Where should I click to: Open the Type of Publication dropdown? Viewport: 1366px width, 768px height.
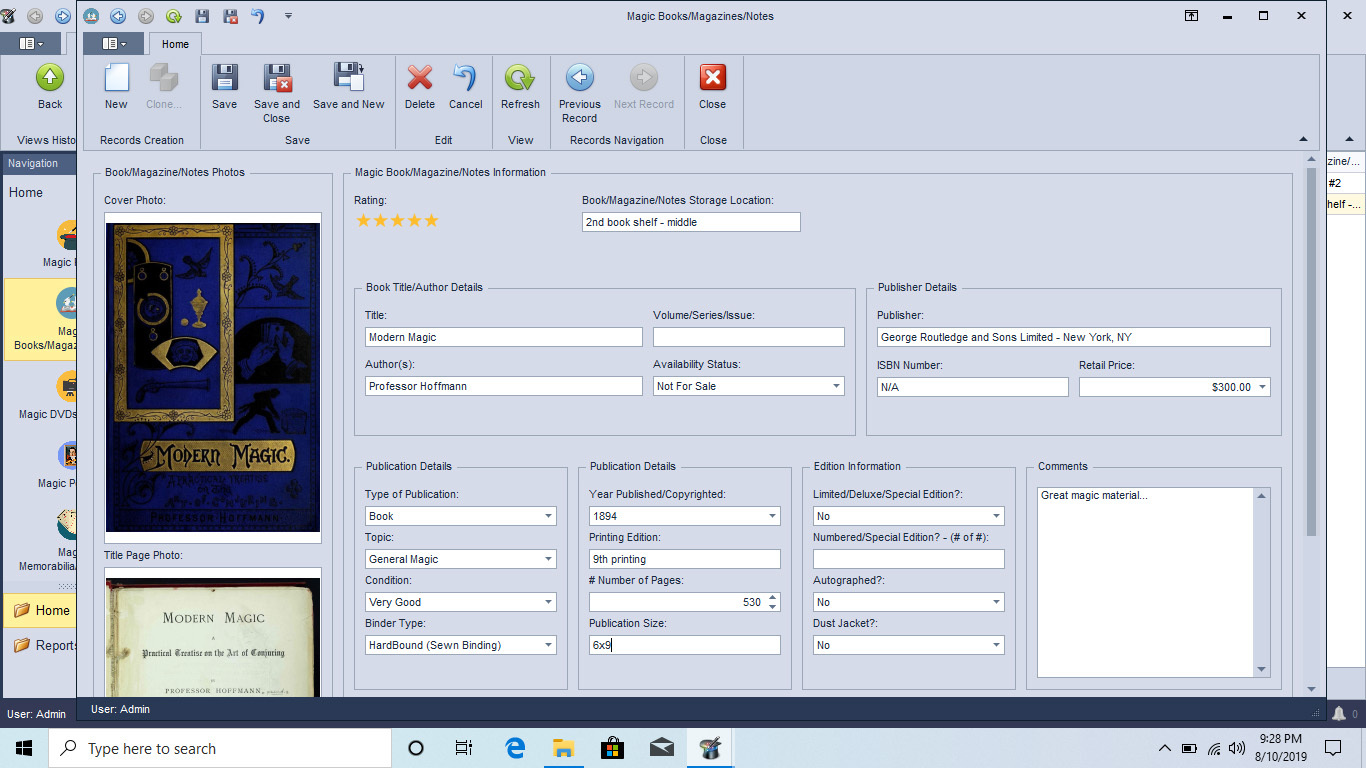(x=548, y=516)
